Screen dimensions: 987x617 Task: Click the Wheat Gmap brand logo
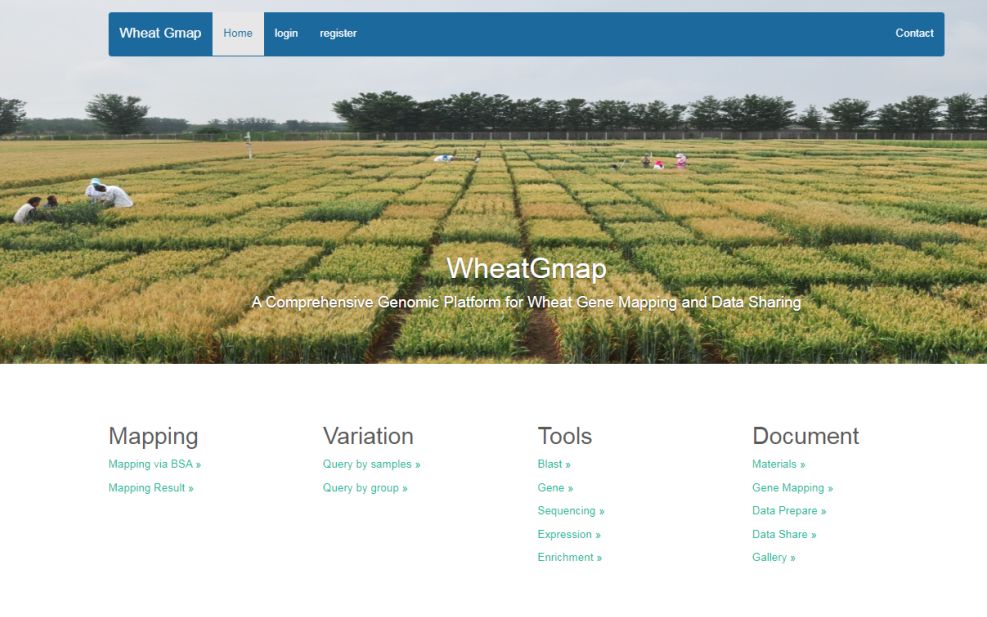coord(160,33)
